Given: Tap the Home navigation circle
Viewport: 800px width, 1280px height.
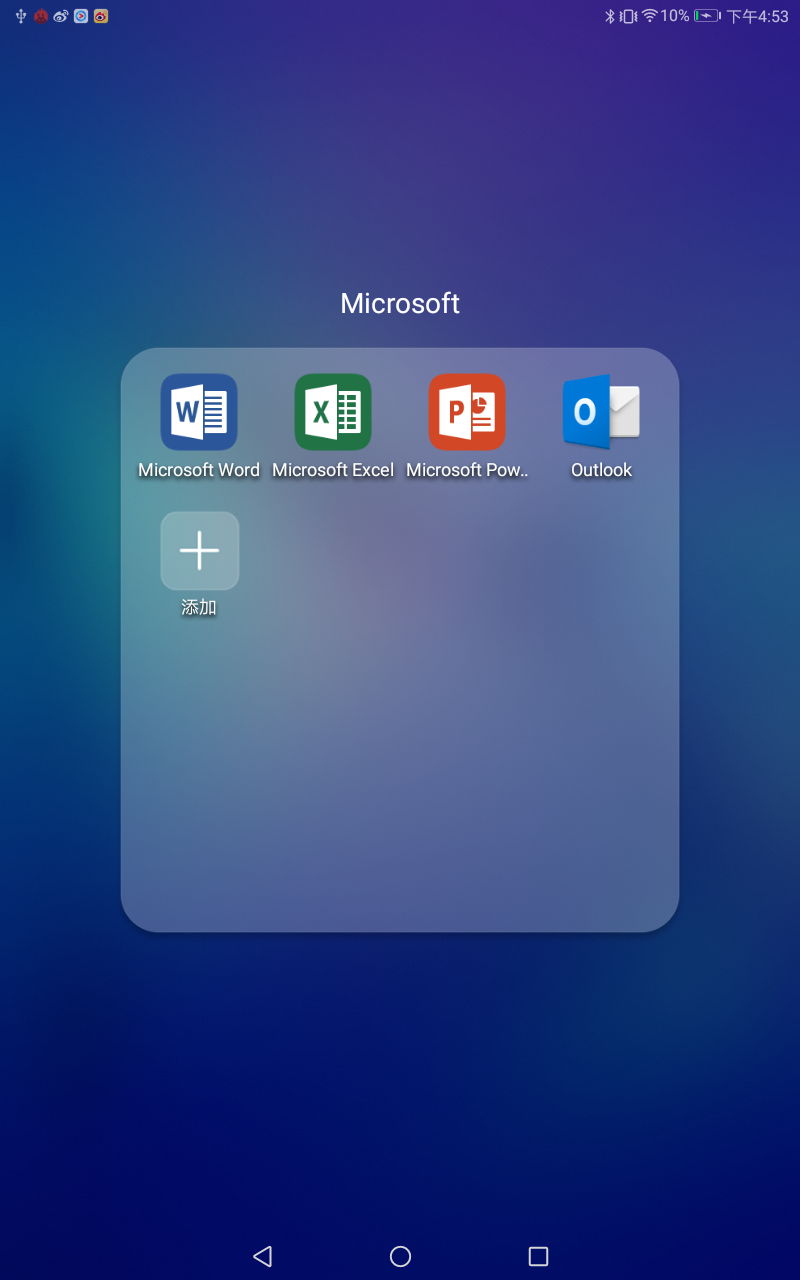Looking at the screenshot, I should (400, 1256).
